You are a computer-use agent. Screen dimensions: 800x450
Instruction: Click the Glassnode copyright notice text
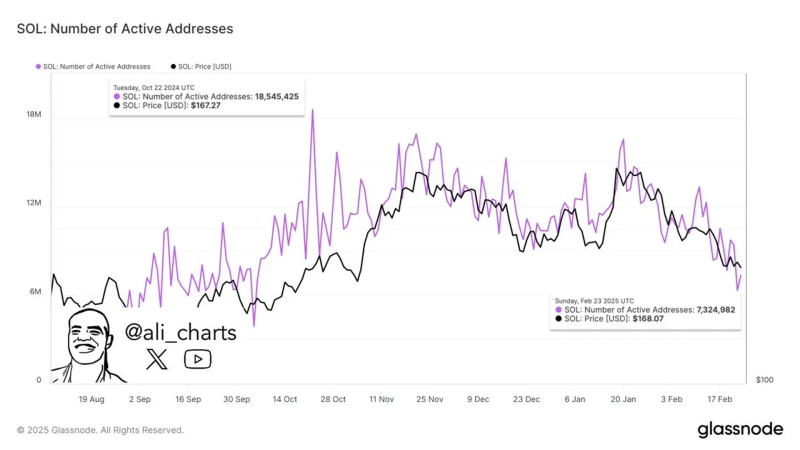100,430
